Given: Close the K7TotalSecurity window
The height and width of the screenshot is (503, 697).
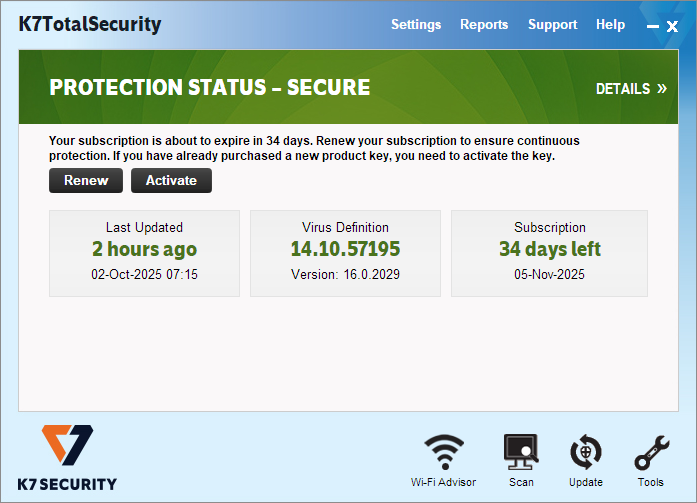Looking at the screenshot, I should (x=672, y=26).
